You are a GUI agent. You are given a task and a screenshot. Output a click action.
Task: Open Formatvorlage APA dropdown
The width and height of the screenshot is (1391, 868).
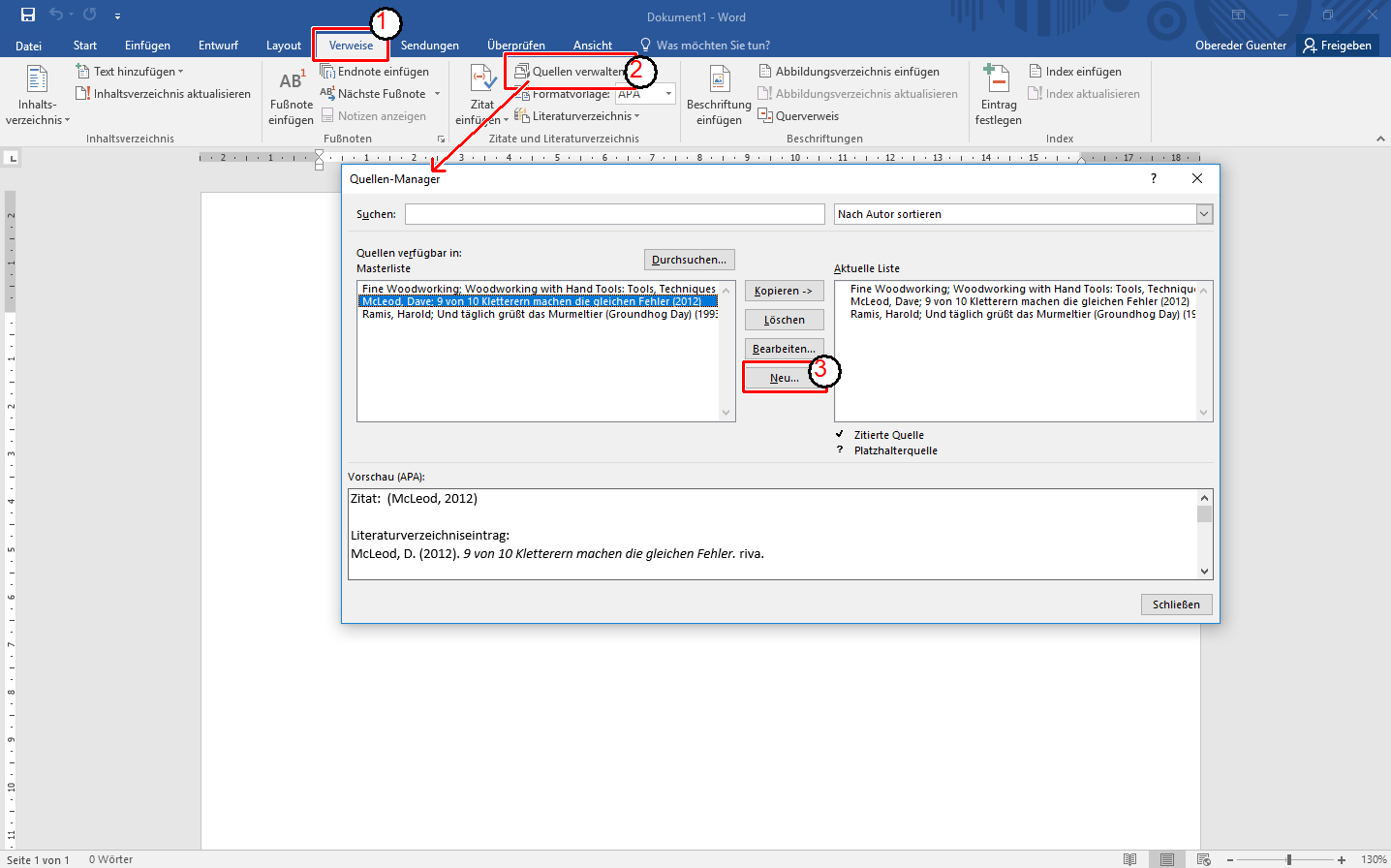[x=668, y=94]
